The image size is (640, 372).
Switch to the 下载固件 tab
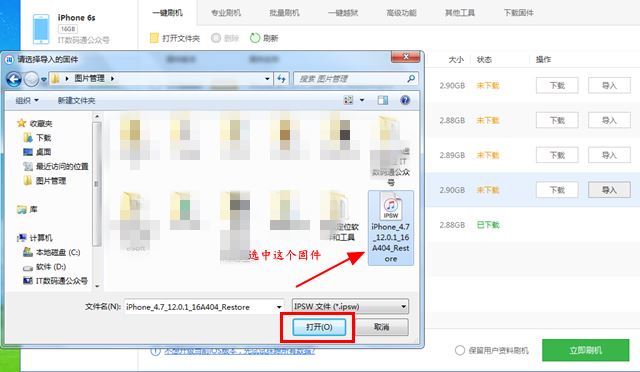pos(518,13)
